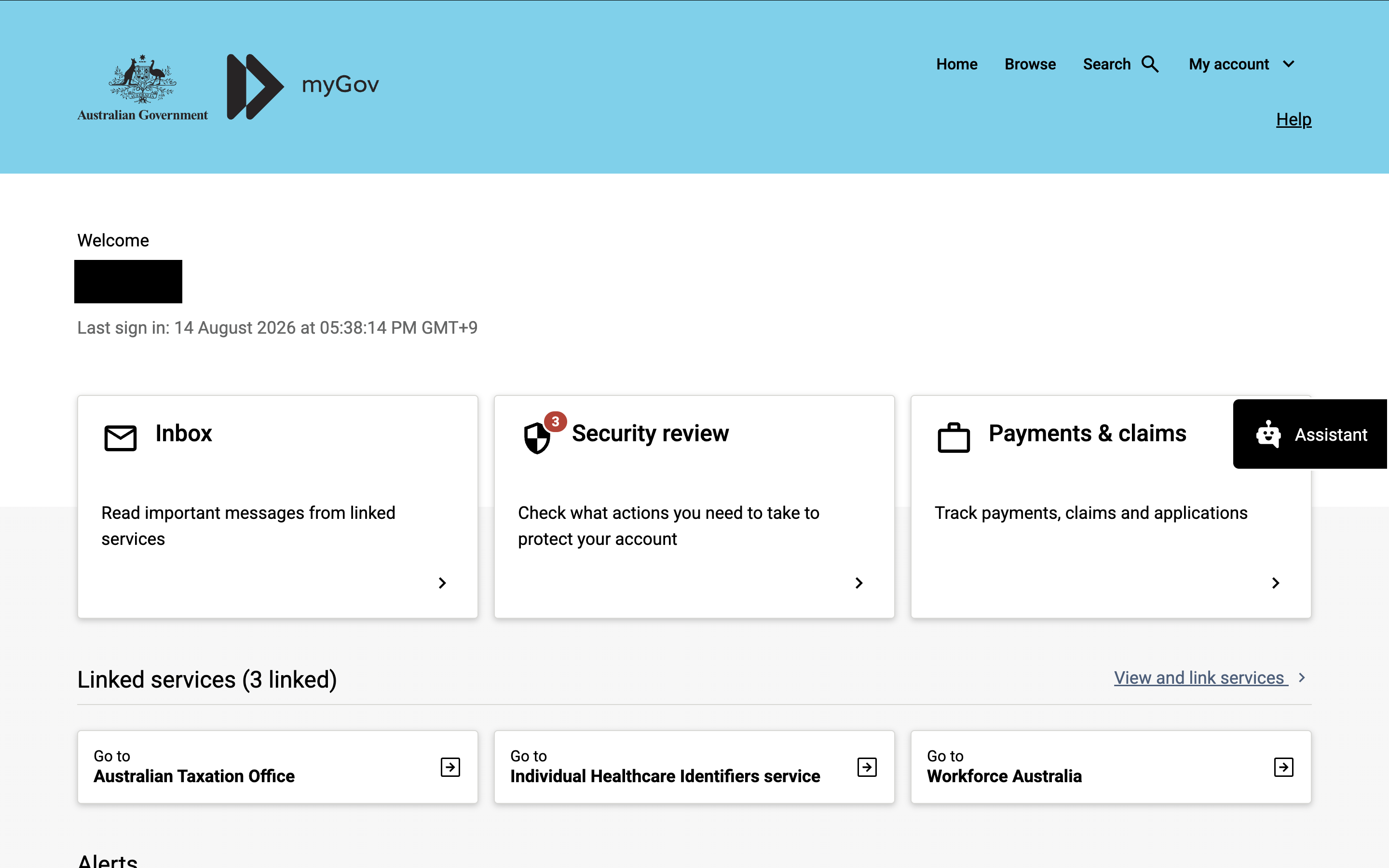The width and height of the screenshot is (1389, 868).
Task: Open View and link services link
Action: point(1201,678)
